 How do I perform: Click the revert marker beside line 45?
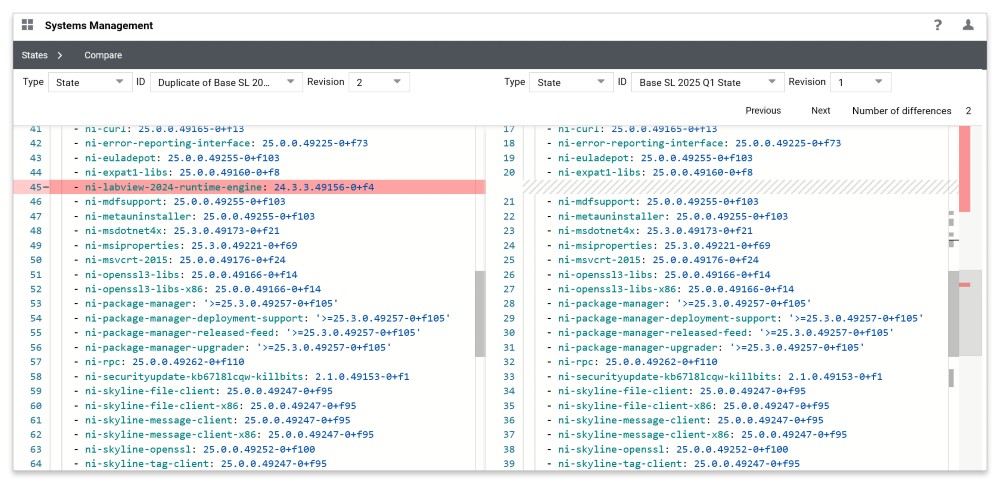[47, 187]
